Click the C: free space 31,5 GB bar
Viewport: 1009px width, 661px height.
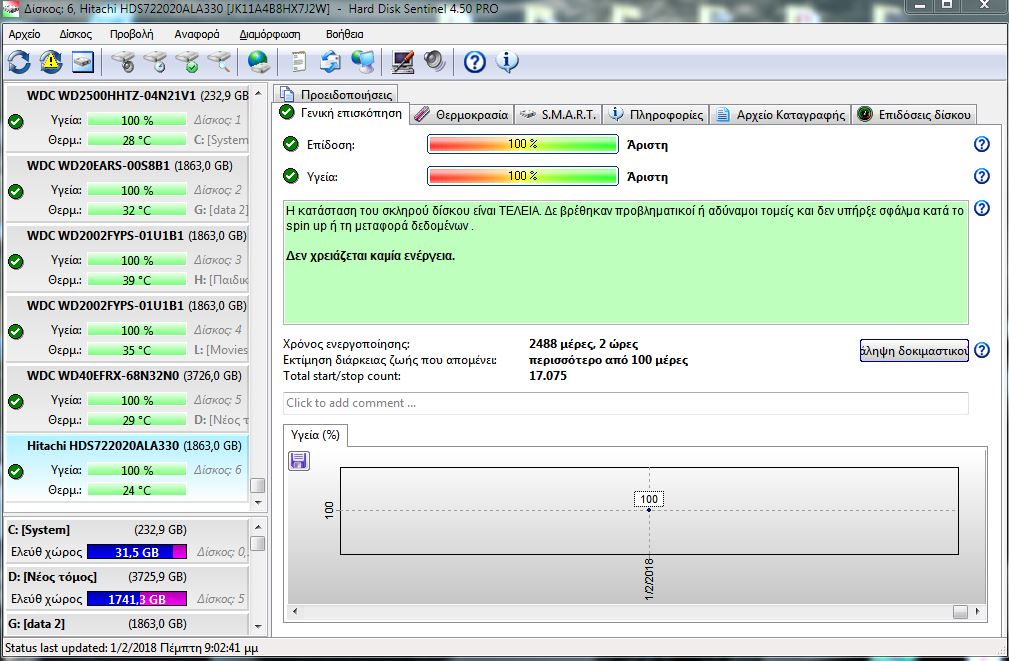click(x=137, y=552)
